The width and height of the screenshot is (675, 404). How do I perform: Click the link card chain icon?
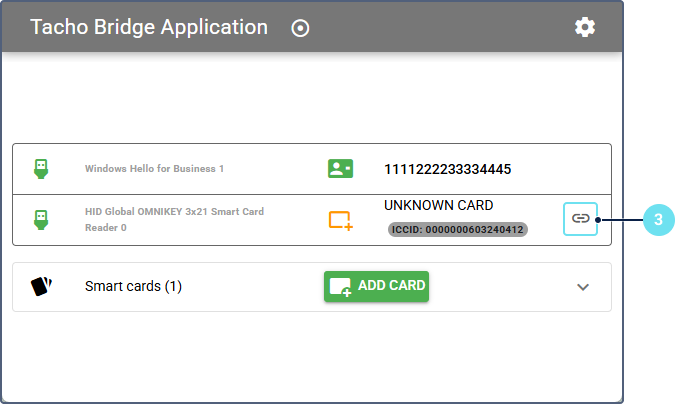pos(580,218)
